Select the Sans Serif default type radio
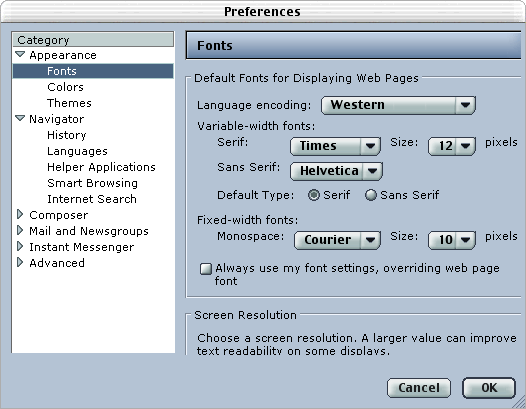This screenshot has width=526, height=409. (x=371, y=195)
